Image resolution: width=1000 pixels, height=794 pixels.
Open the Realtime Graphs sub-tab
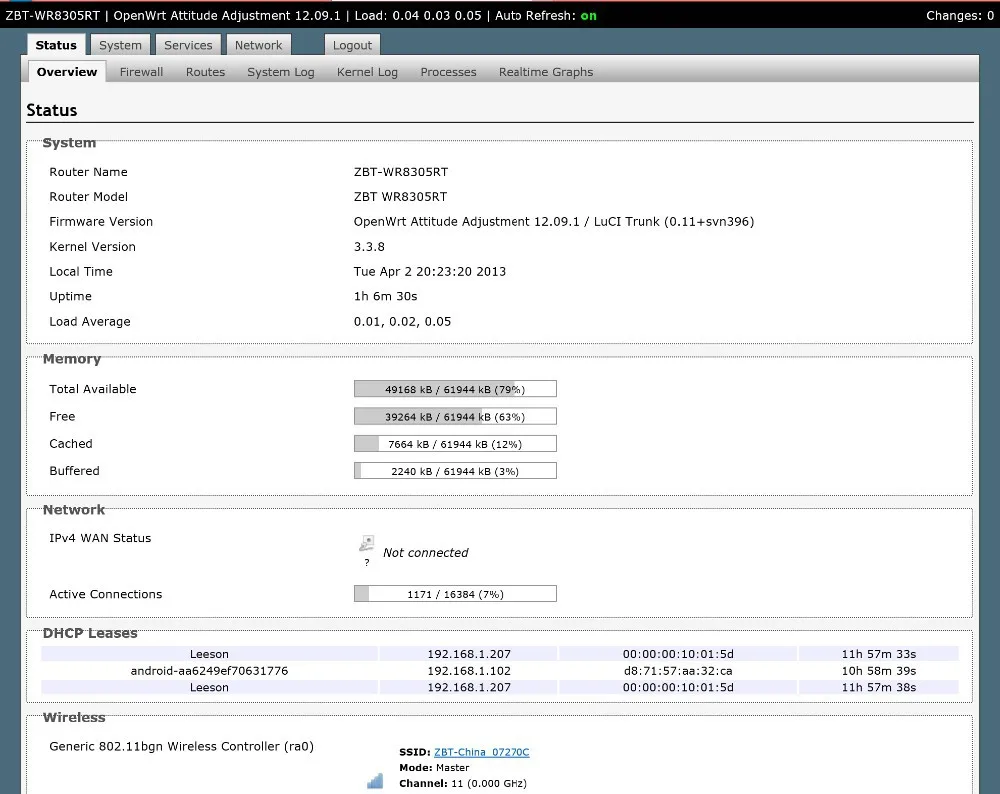546,72
